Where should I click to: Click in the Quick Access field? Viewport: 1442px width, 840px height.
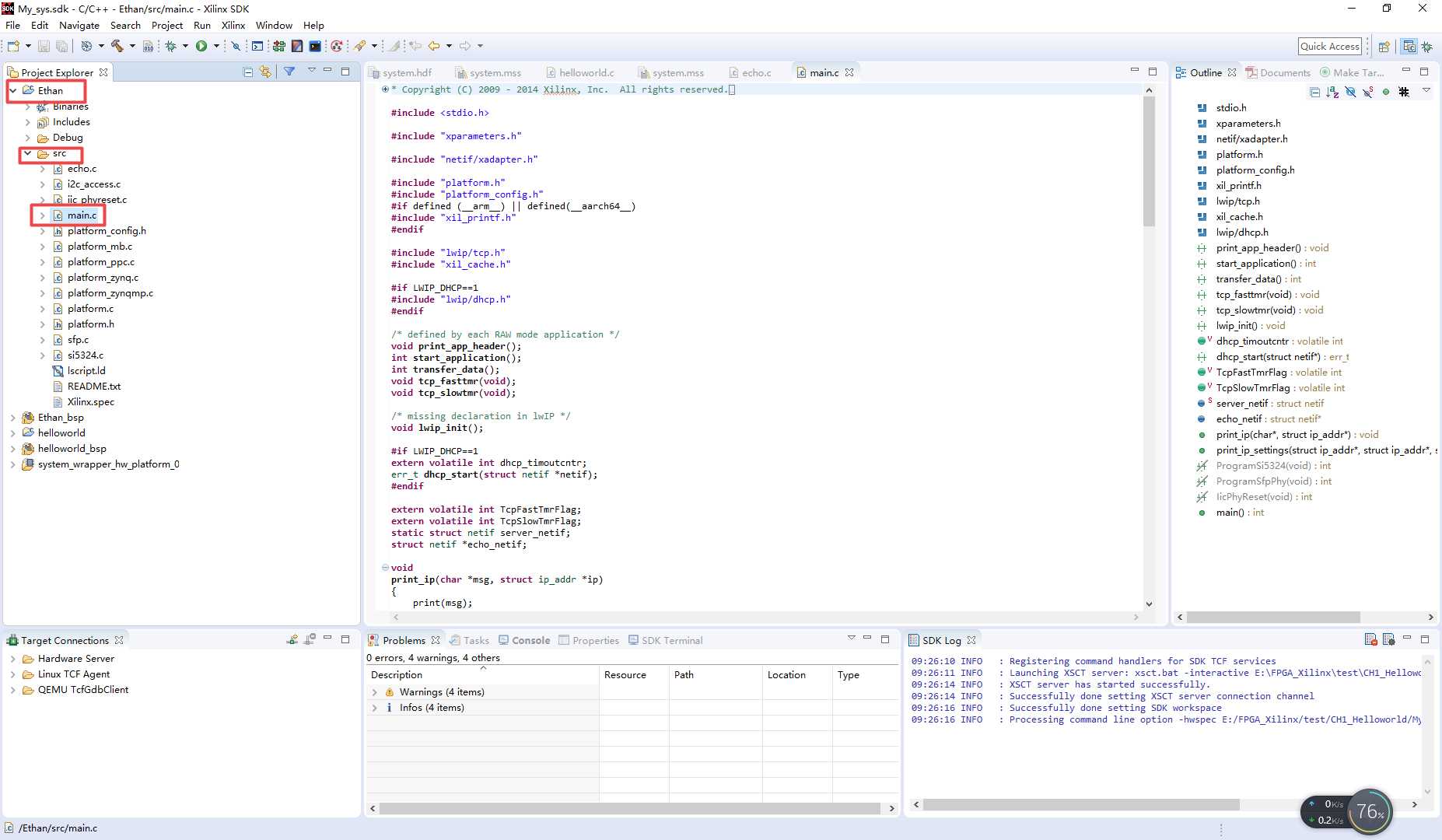point(1330,46)
